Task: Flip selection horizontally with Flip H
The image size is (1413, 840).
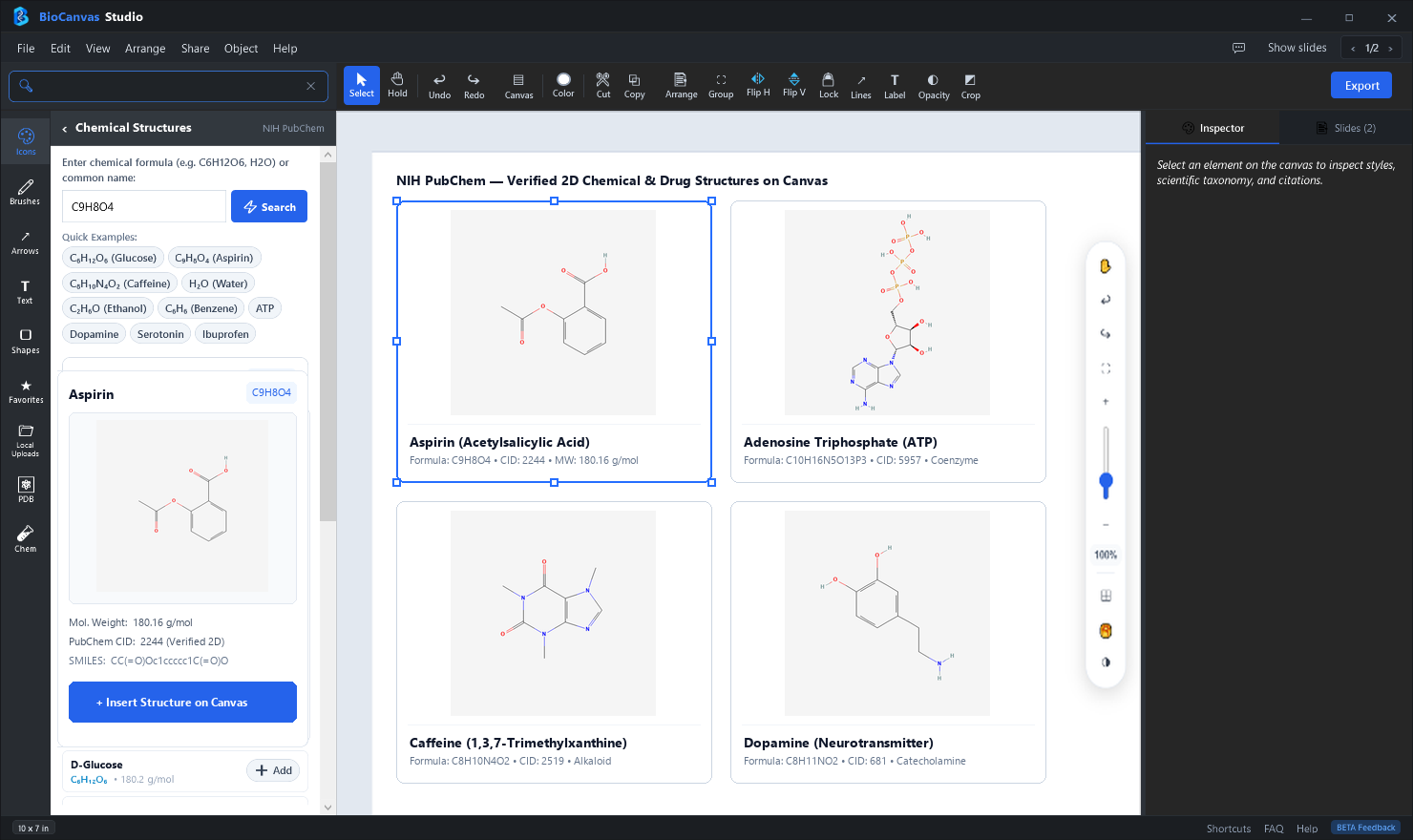Action: 758,85
